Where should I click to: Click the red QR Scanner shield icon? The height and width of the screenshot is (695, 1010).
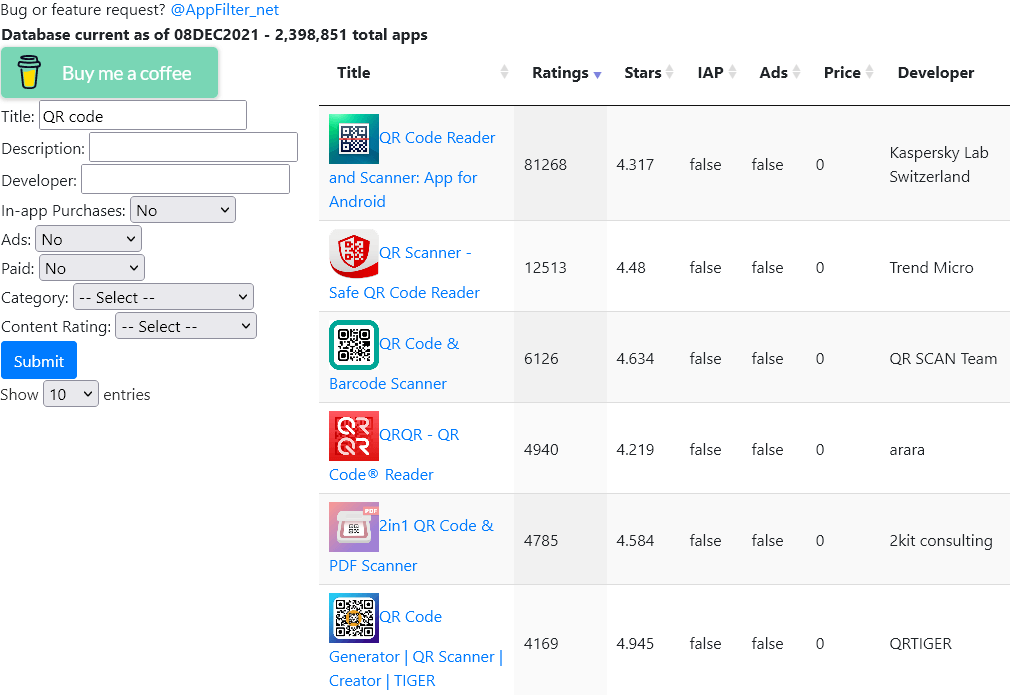(353, 254)
